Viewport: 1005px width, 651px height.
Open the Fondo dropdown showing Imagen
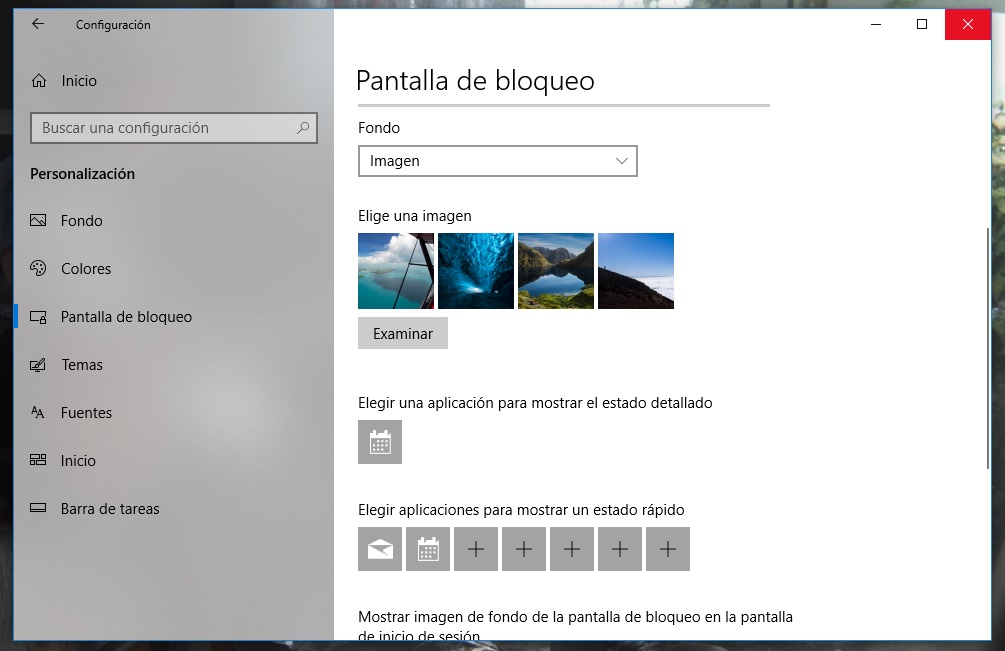497,161
